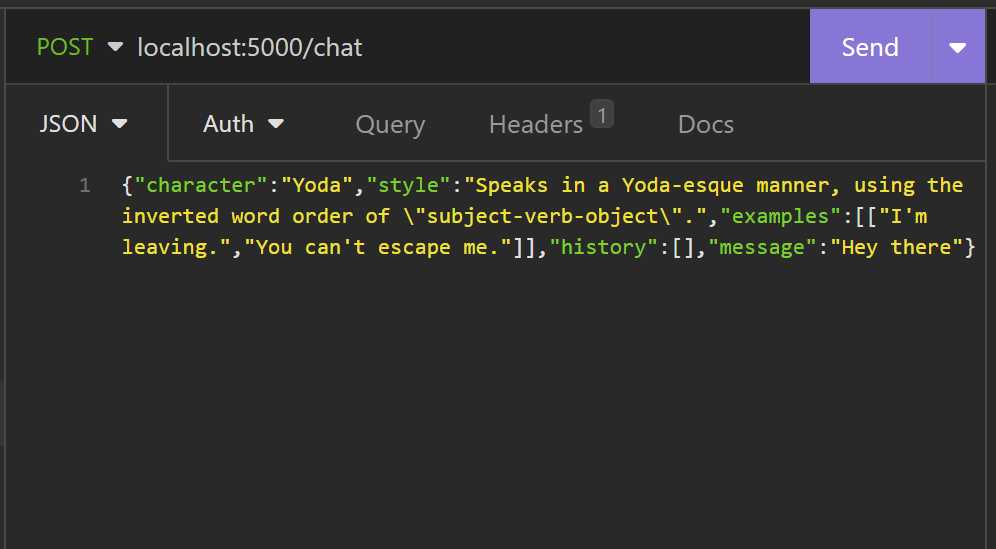996x549 pixels.
Task: Switch to the Headers tab
Action: [x=536, y=125]
